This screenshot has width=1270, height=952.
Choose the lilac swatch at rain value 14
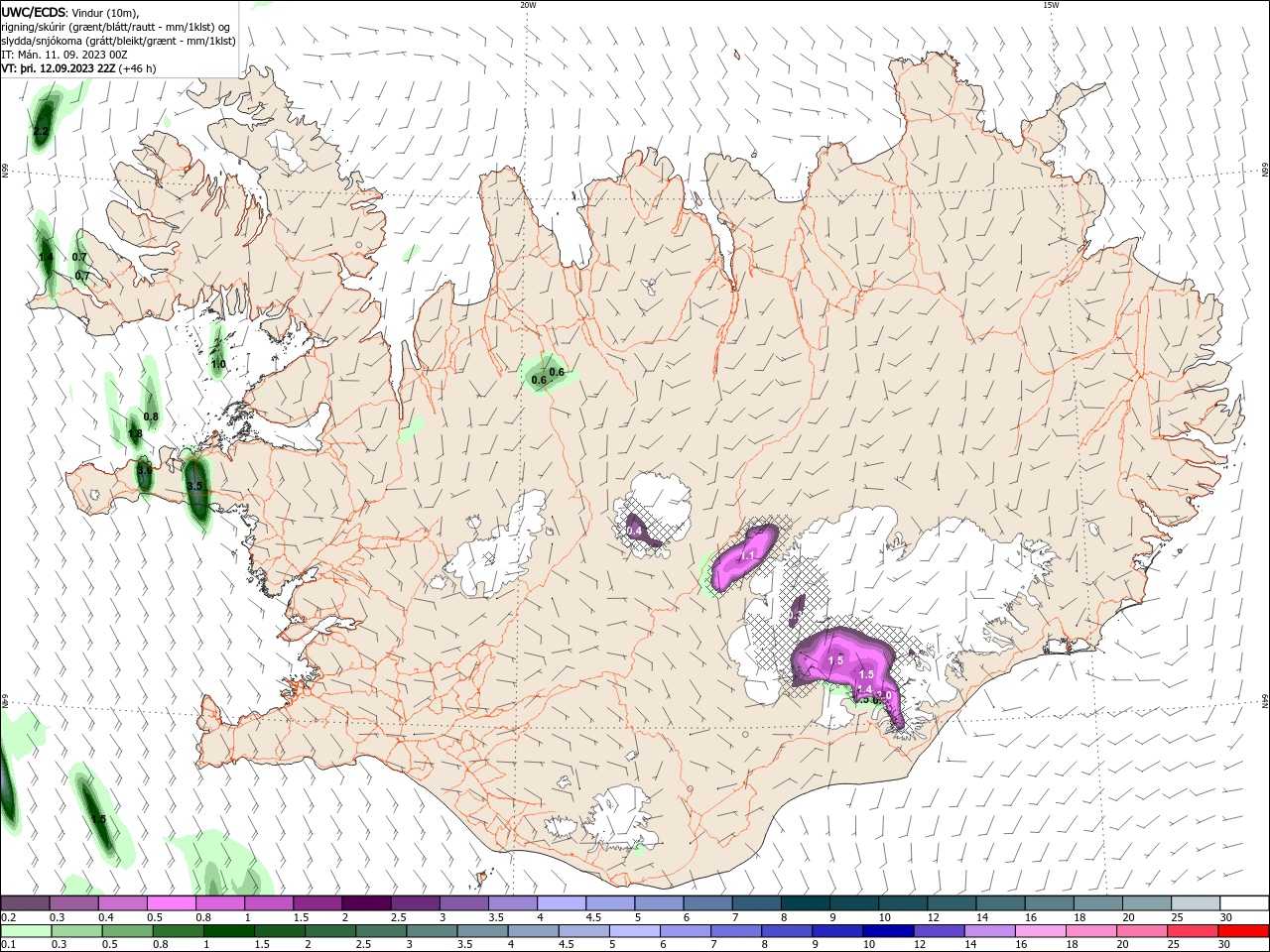pos(989,931)
